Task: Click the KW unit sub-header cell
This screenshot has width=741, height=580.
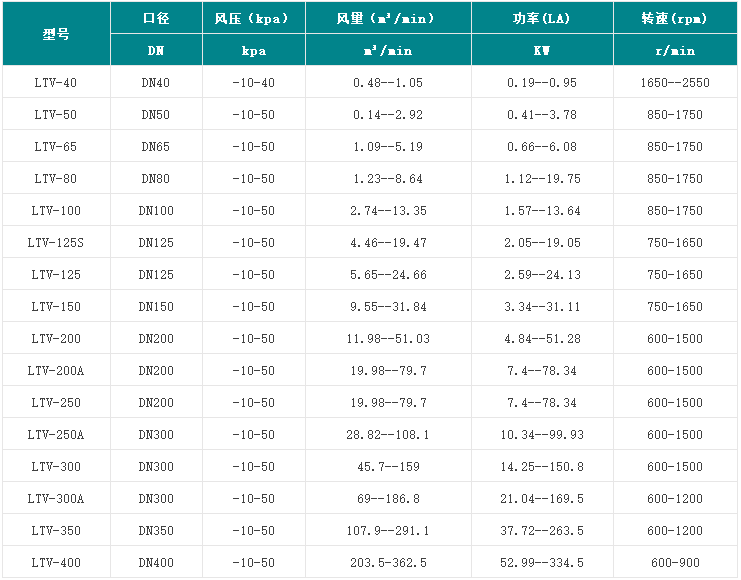Action: [541, 51]
